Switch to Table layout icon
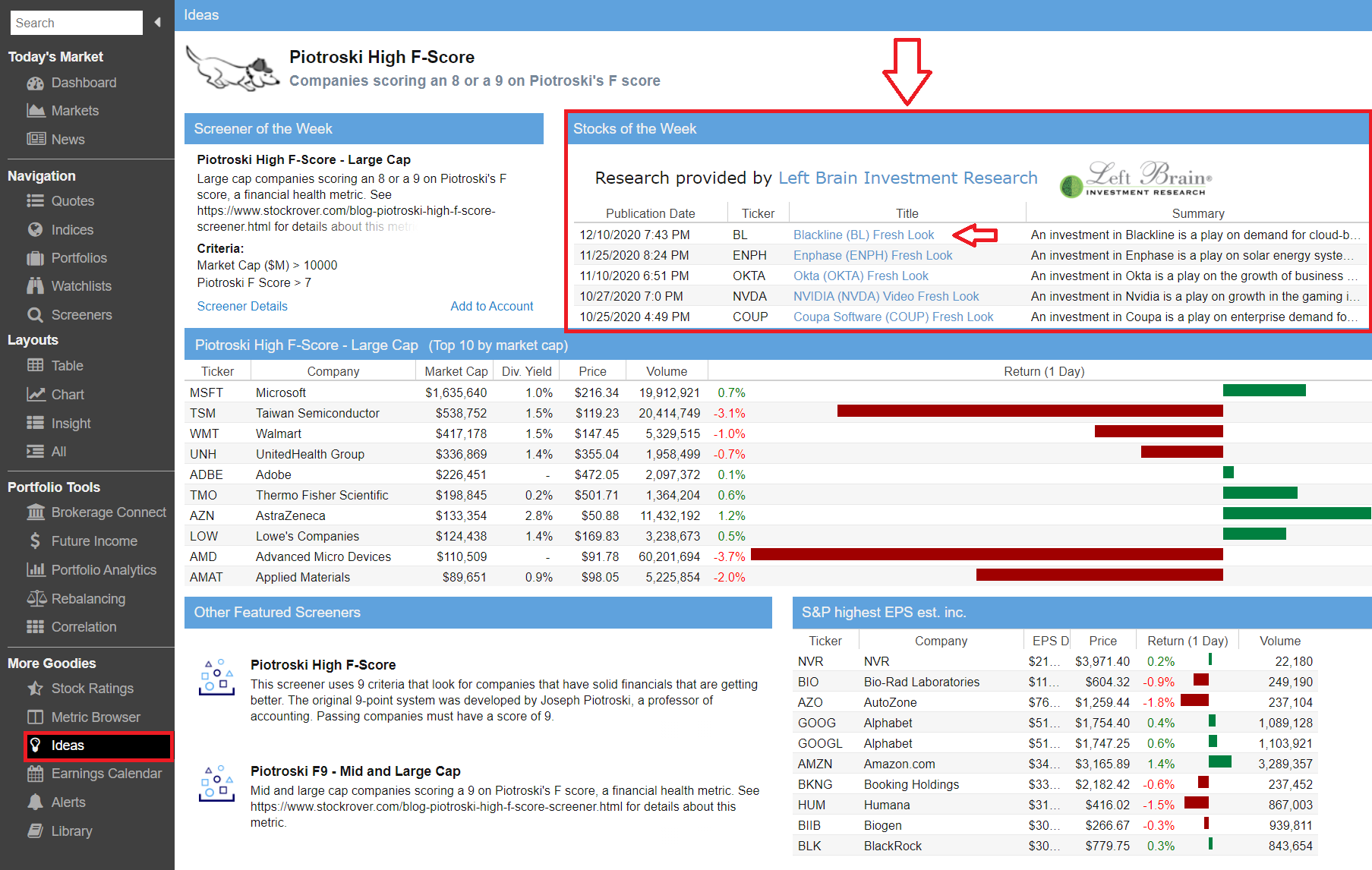Viewport: 1372px width, 870px height. coord(35,366)
